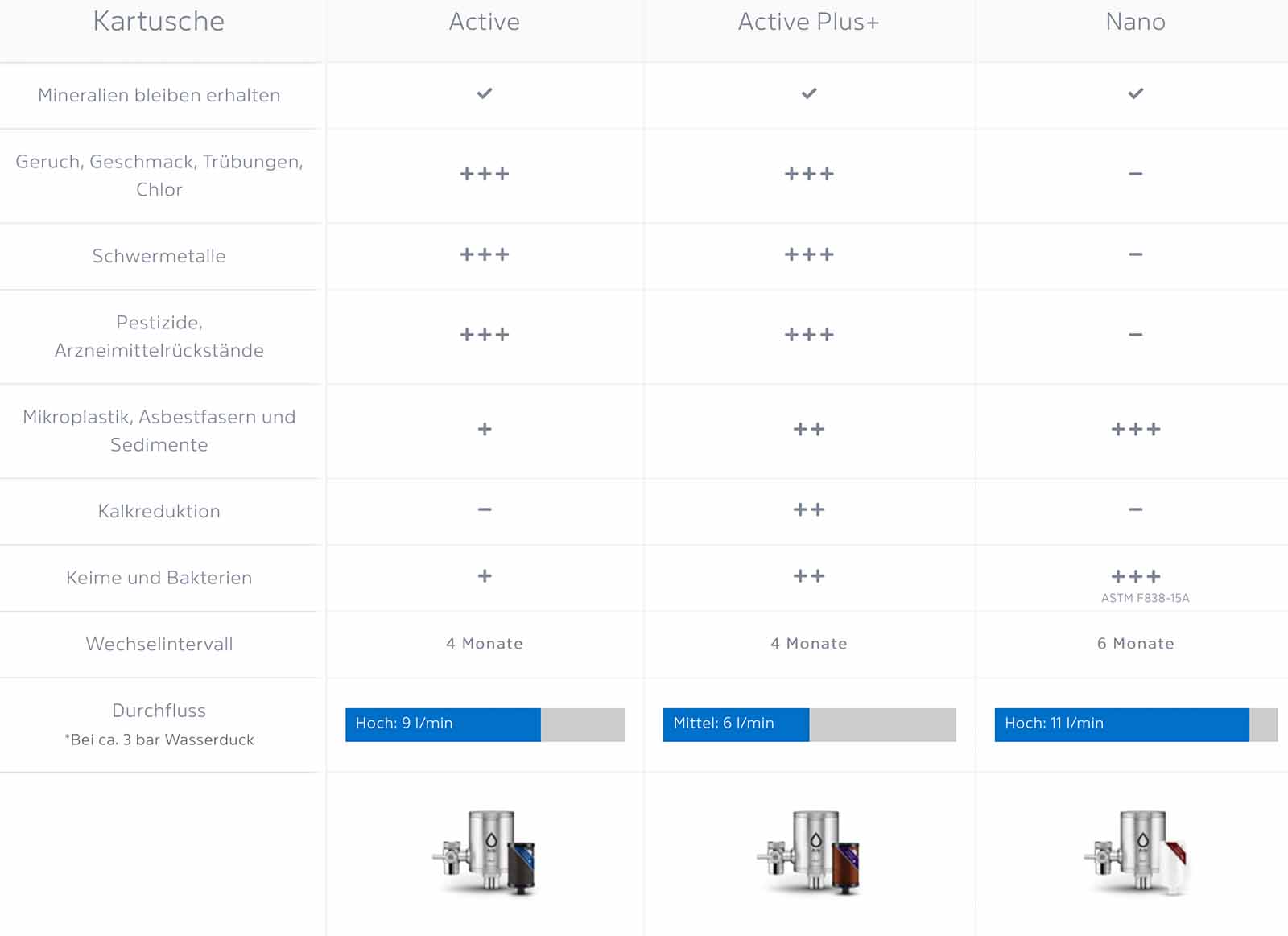Click the Nano triple-plus rating for Keime und Bakterien
Screen dimensions: 1288x936
tap(1135, 576)
